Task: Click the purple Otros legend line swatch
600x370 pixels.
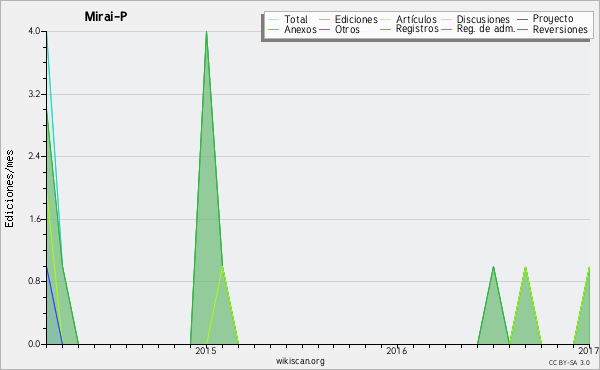Action: [x=324, y=29]
